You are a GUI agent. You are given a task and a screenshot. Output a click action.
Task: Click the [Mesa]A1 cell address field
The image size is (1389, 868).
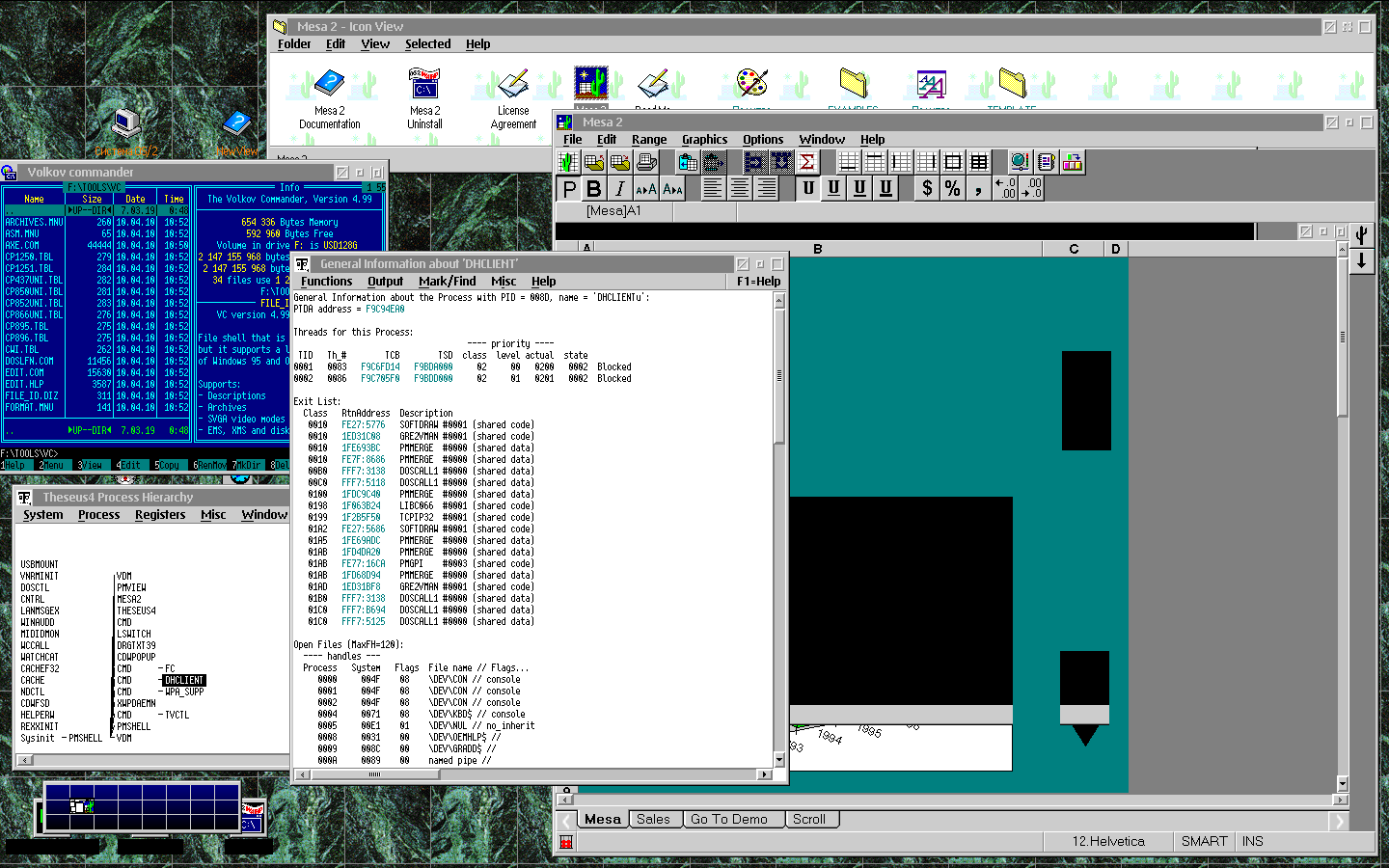click(x=613, y=211)
